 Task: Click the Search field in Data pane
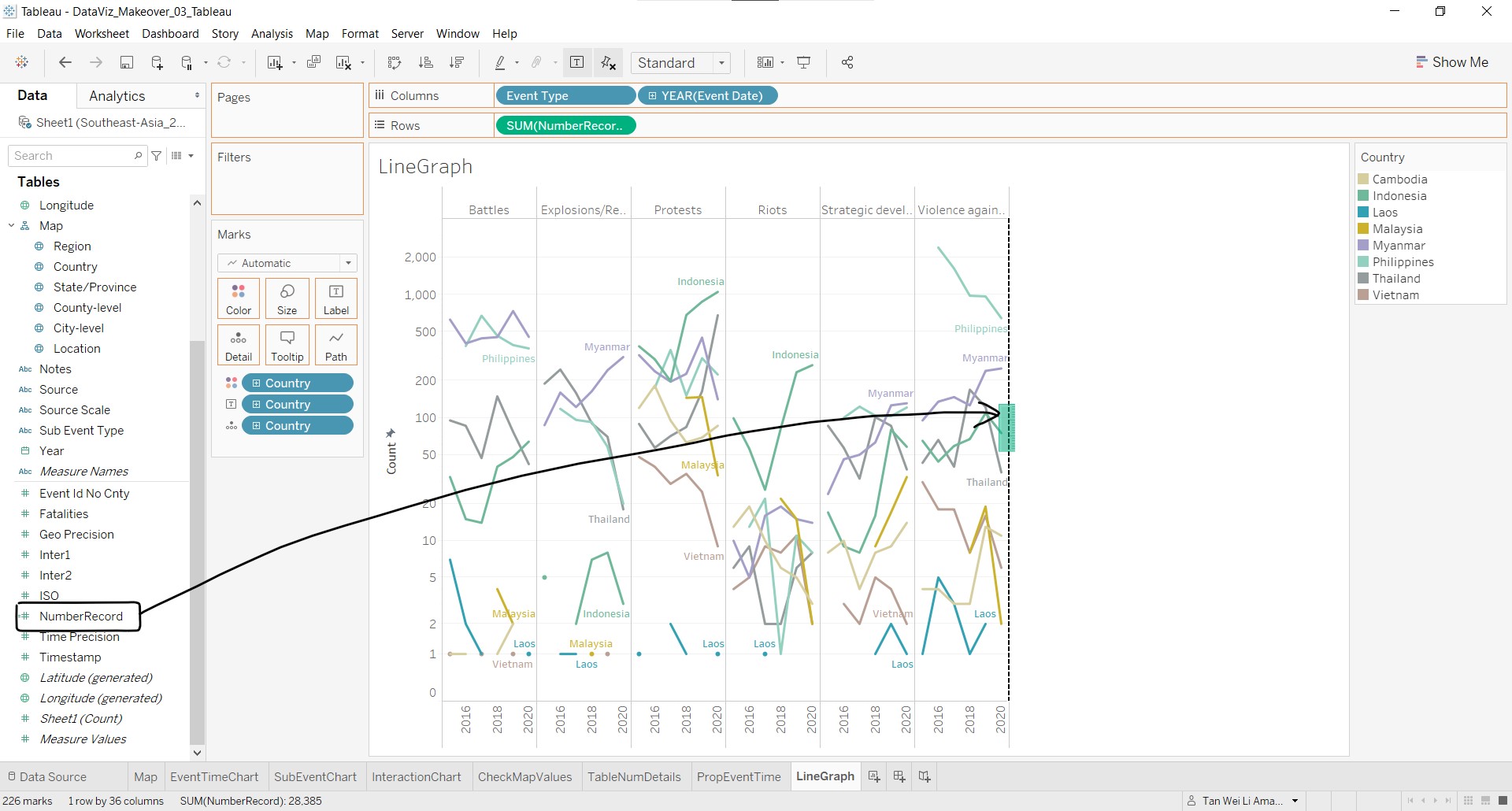click(72, 156)
